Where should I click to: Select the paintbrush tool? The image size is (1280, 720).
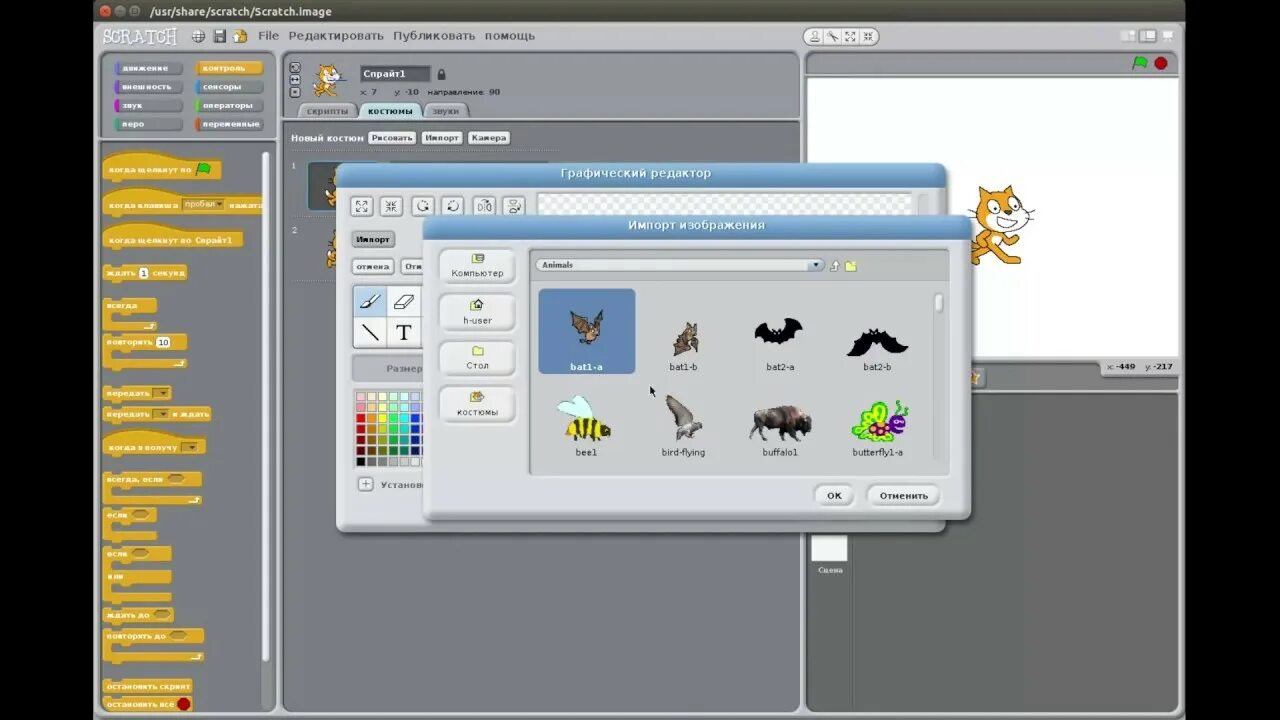(x=370, y=301)
